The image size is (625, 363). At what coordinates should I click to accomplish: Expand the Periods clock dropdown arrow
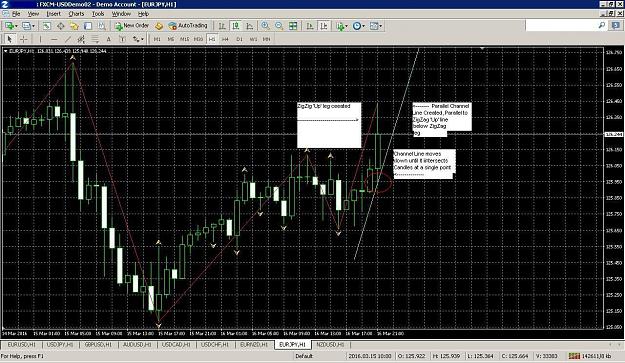coord(364,26)
